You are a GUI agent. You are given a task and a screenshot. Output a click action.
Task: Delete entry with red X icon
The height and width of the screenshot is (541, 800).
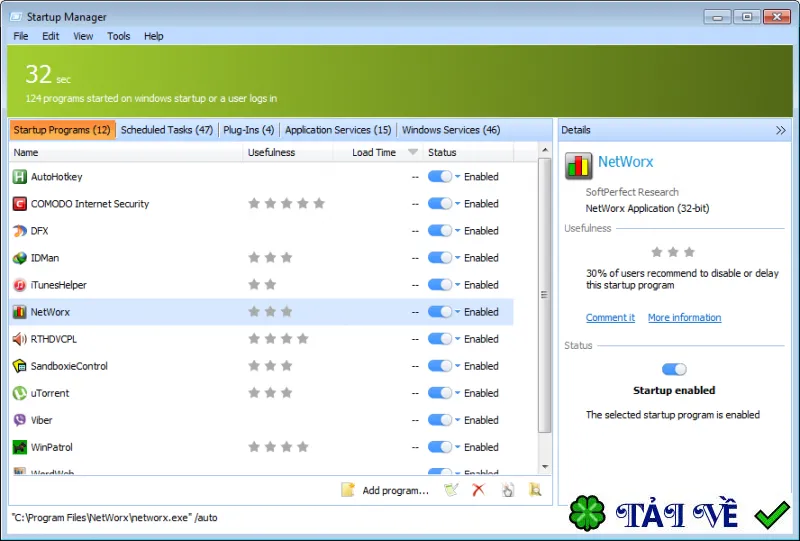click(479, 490)
